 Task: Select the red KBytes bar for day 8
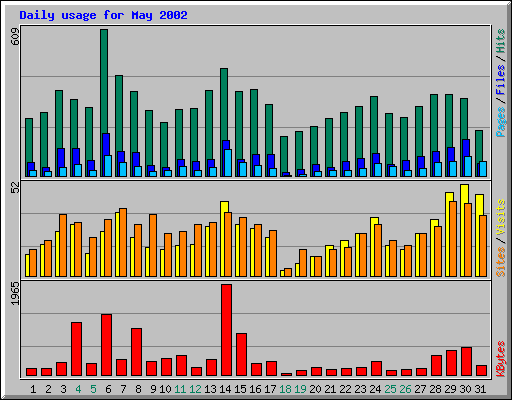[x=136, y=352]
